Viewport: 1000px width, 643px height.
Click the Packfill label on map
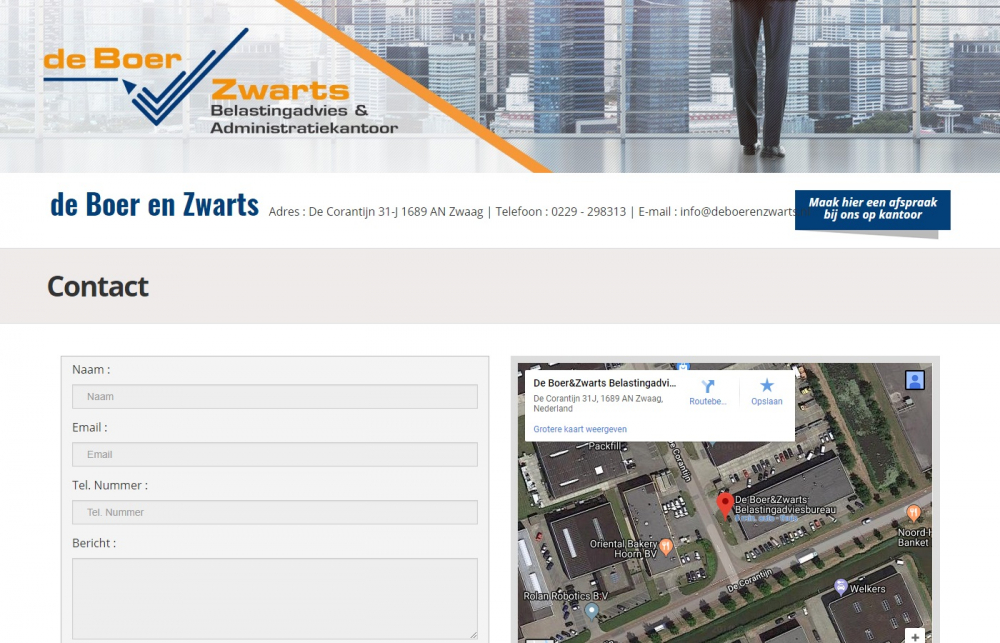[x=604, y=446]
